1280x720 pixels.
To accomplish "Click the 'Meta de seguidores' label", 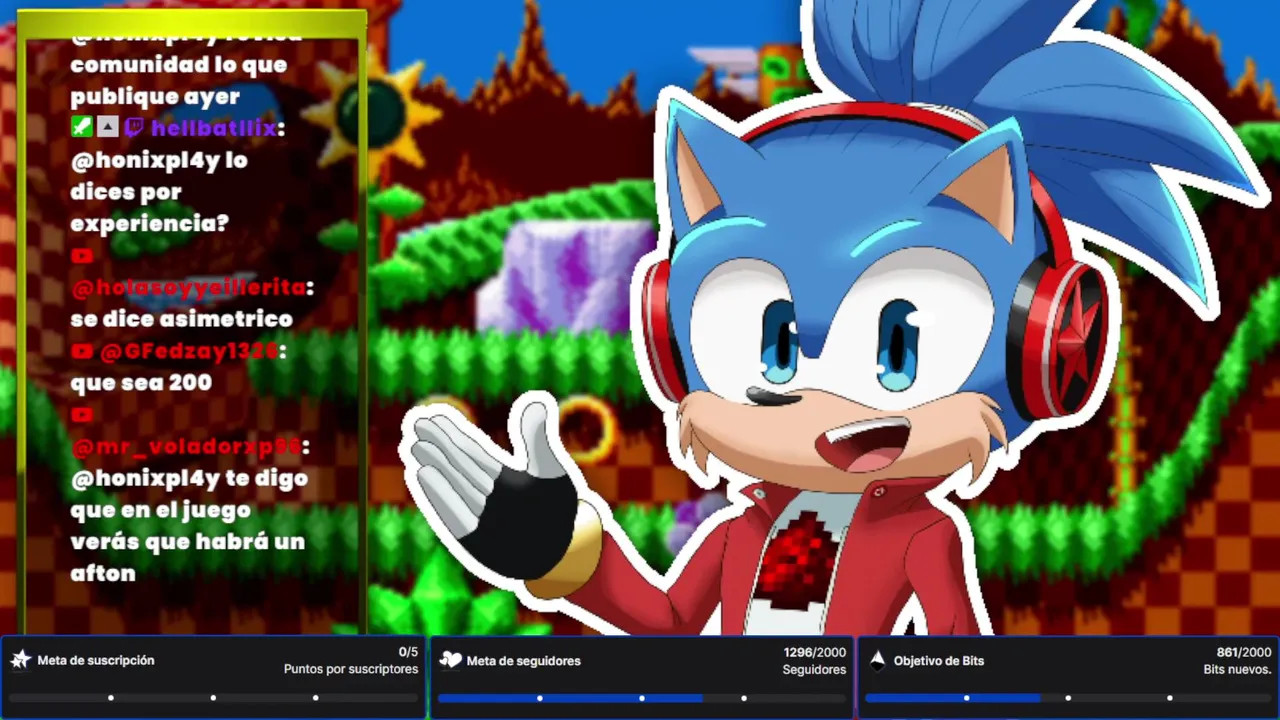I will [523, 660].
